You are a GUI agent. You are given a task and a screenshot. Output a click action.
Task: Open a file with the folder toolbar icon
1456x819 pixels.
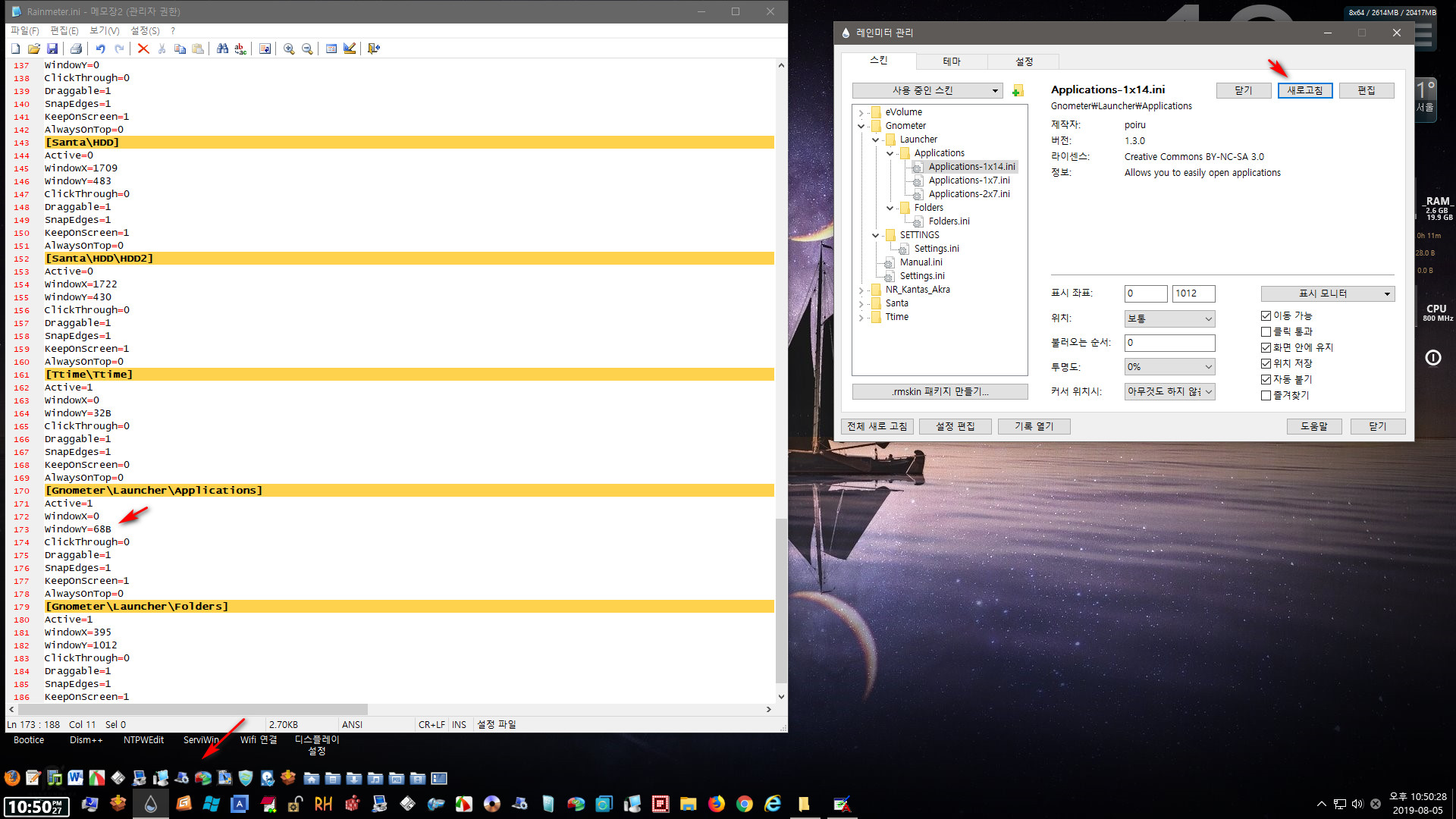tap(34, 49)
